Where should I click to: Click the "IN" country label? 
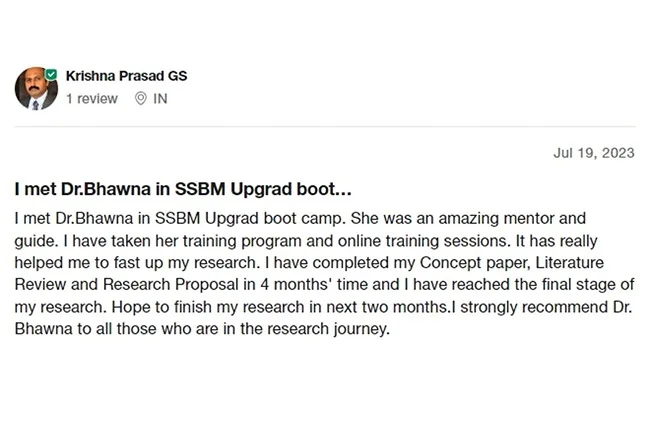pos(160,99)
